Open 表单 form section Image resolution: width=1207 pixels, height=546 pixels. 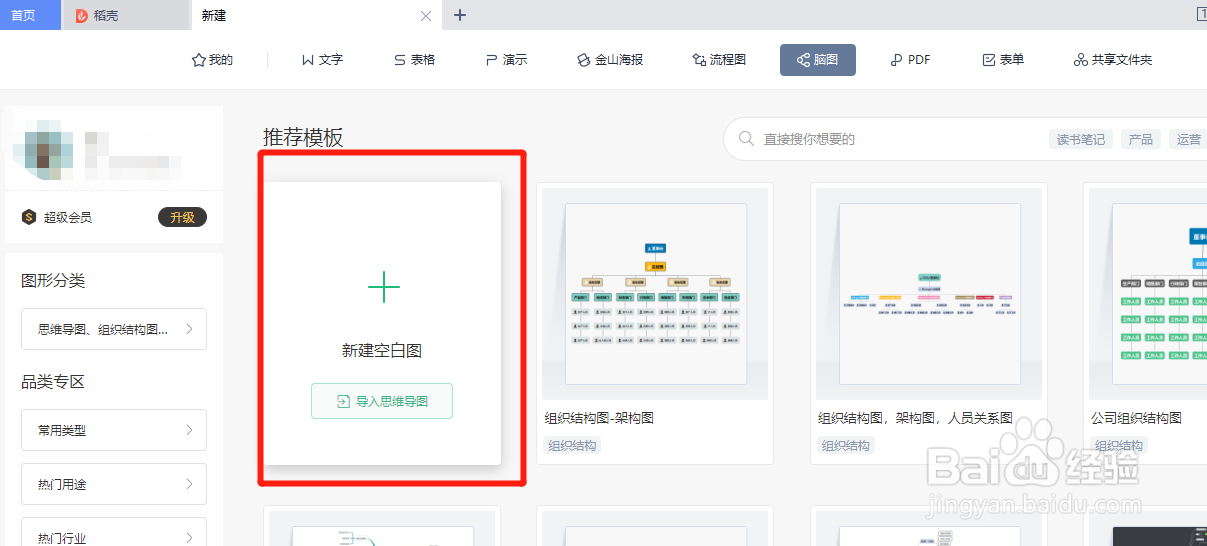(1003, 60)
